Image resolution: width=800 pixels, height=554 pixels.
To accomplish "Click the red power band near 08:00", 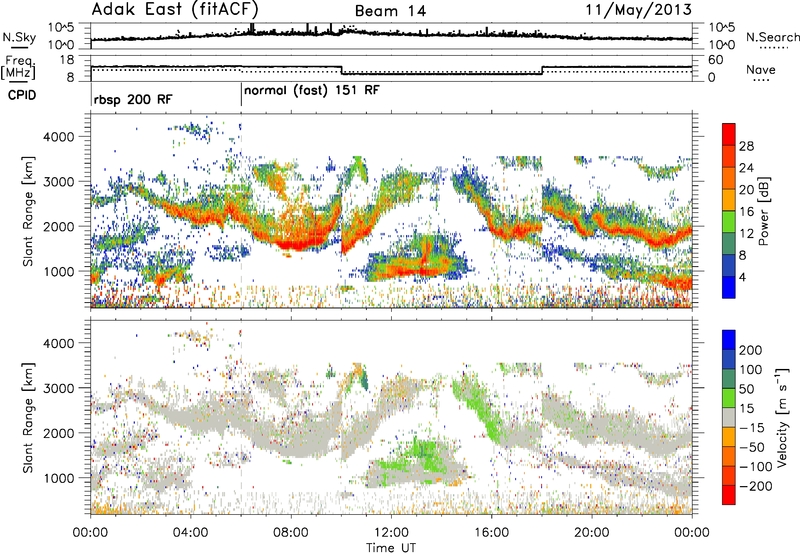I will pyautogui.click(x=298, y=243).
